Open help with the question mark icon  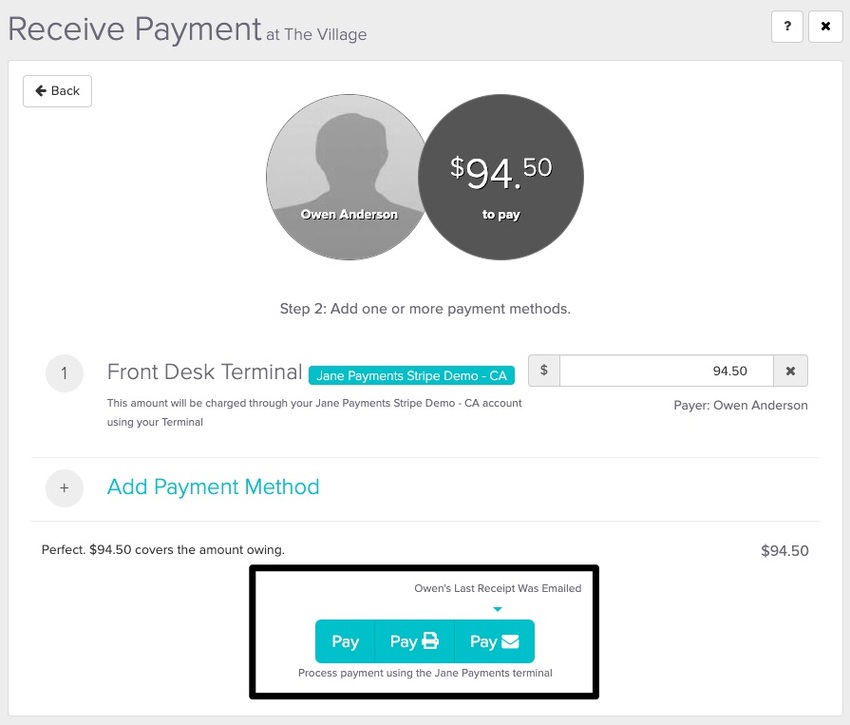click(x=787, y=27)
